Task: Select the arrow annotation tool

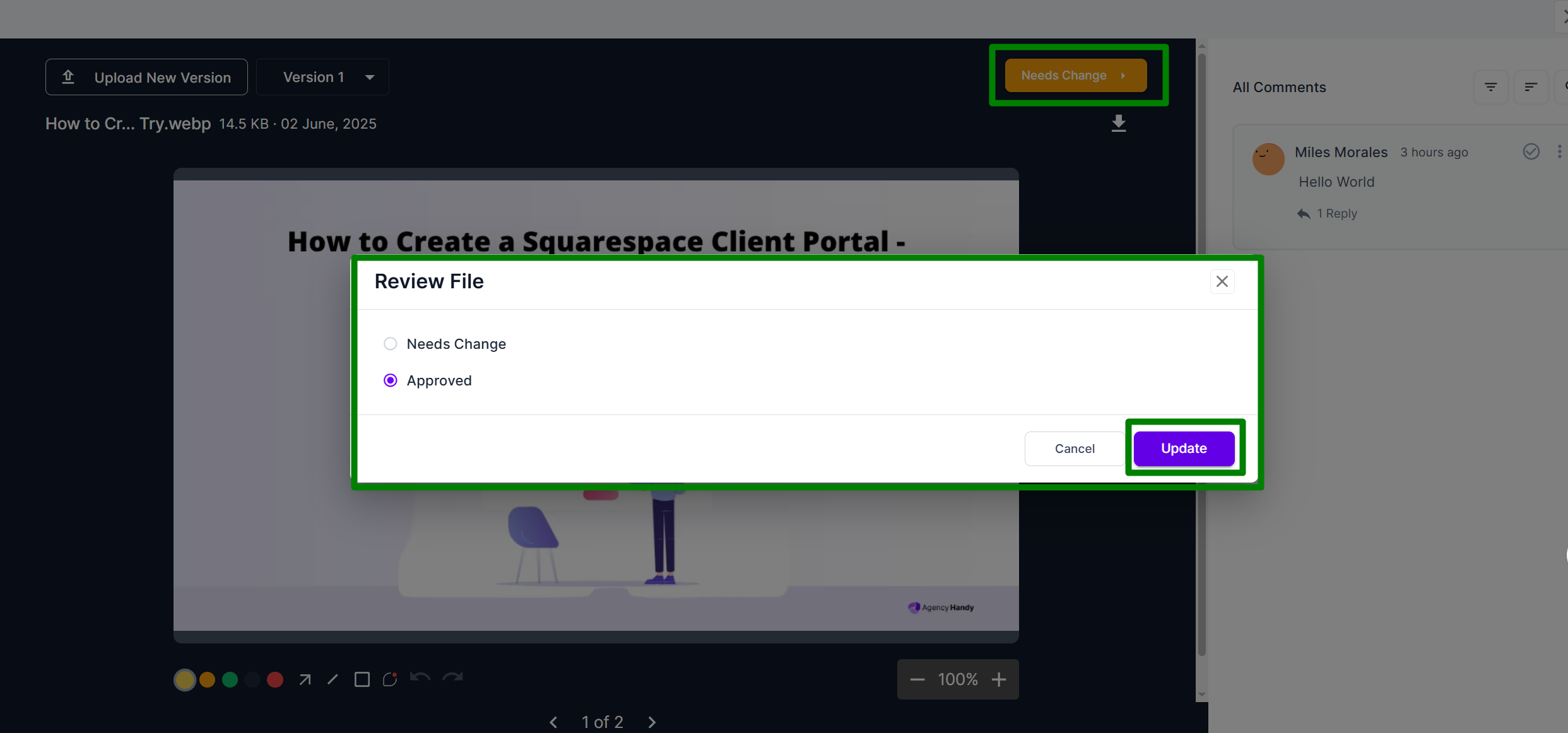Action: pos(305,679)
